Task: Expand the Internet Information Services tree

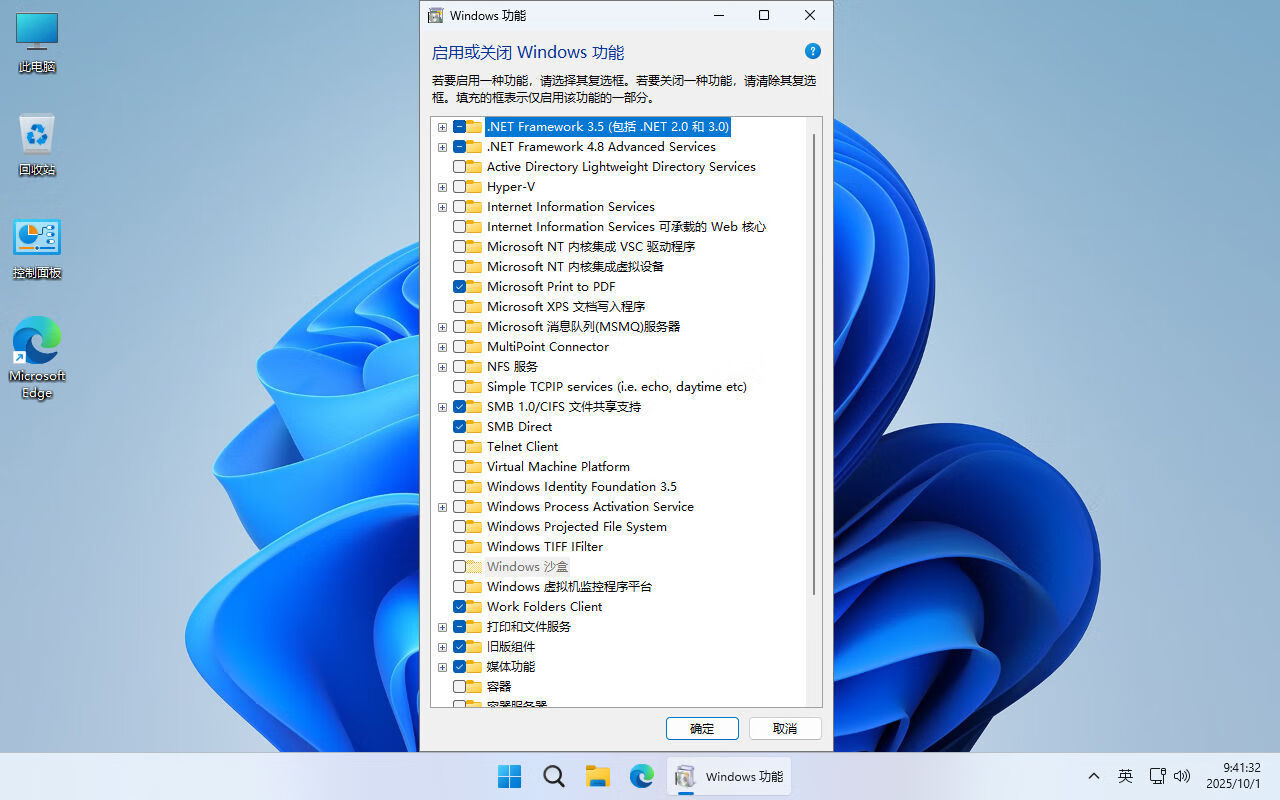Action: pyautogui.click(x=443, y=207)
